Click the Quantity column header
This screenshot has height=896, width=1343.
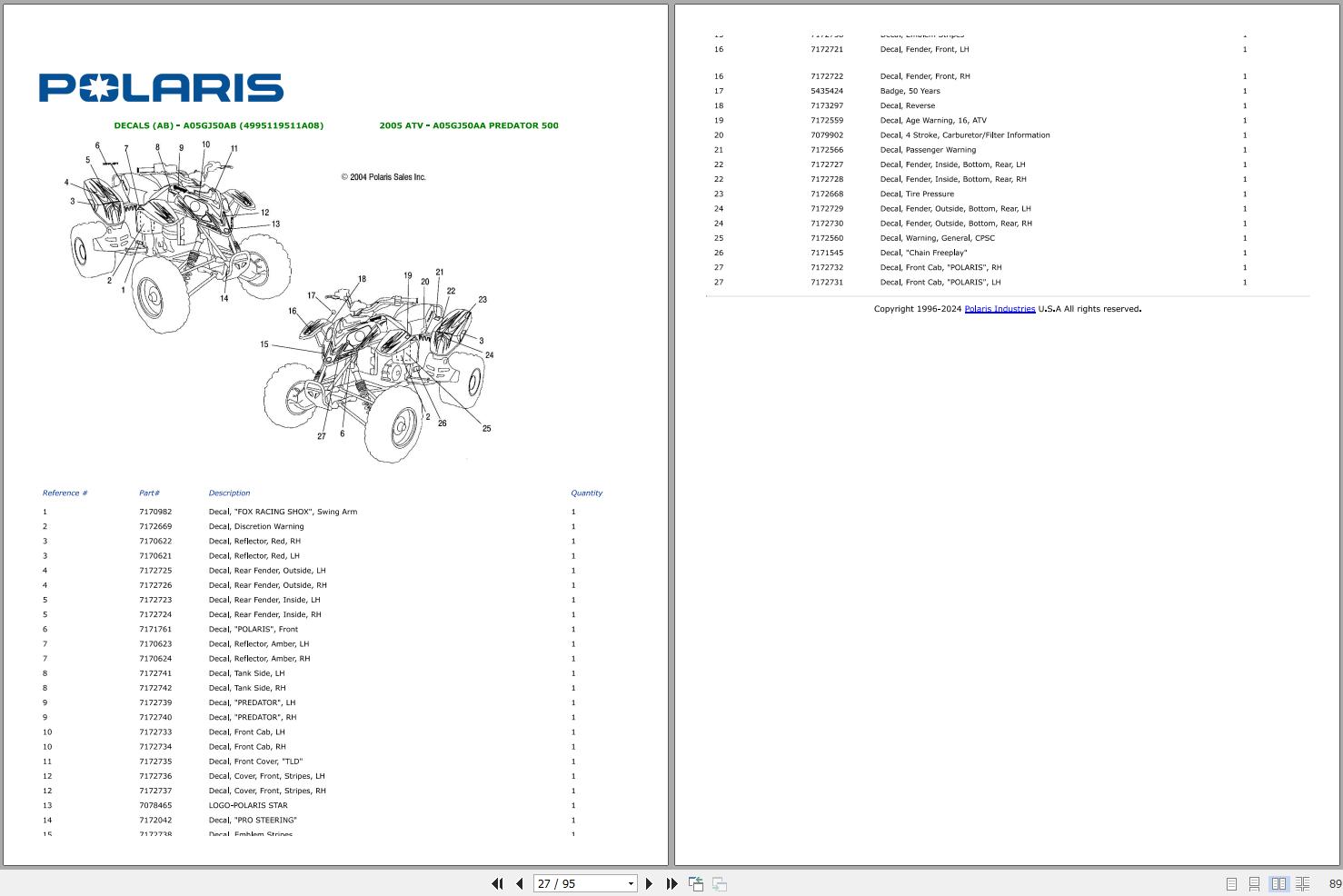tap(586, 493)
